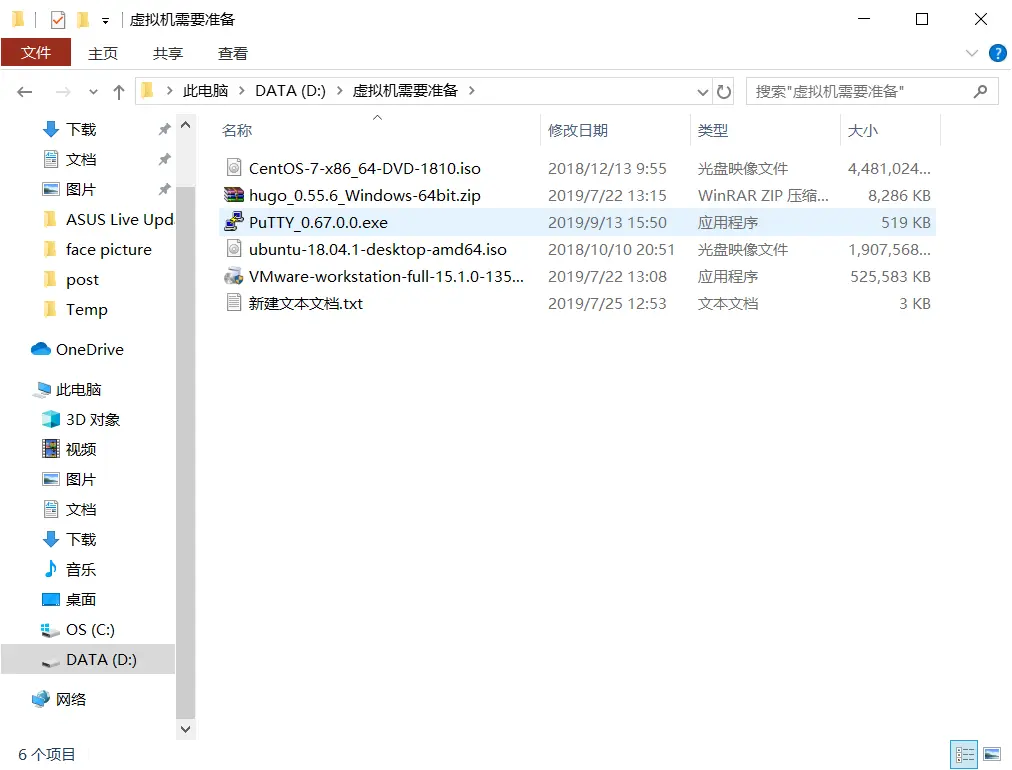Expand the ribbon with the chevron

(971, 53)
